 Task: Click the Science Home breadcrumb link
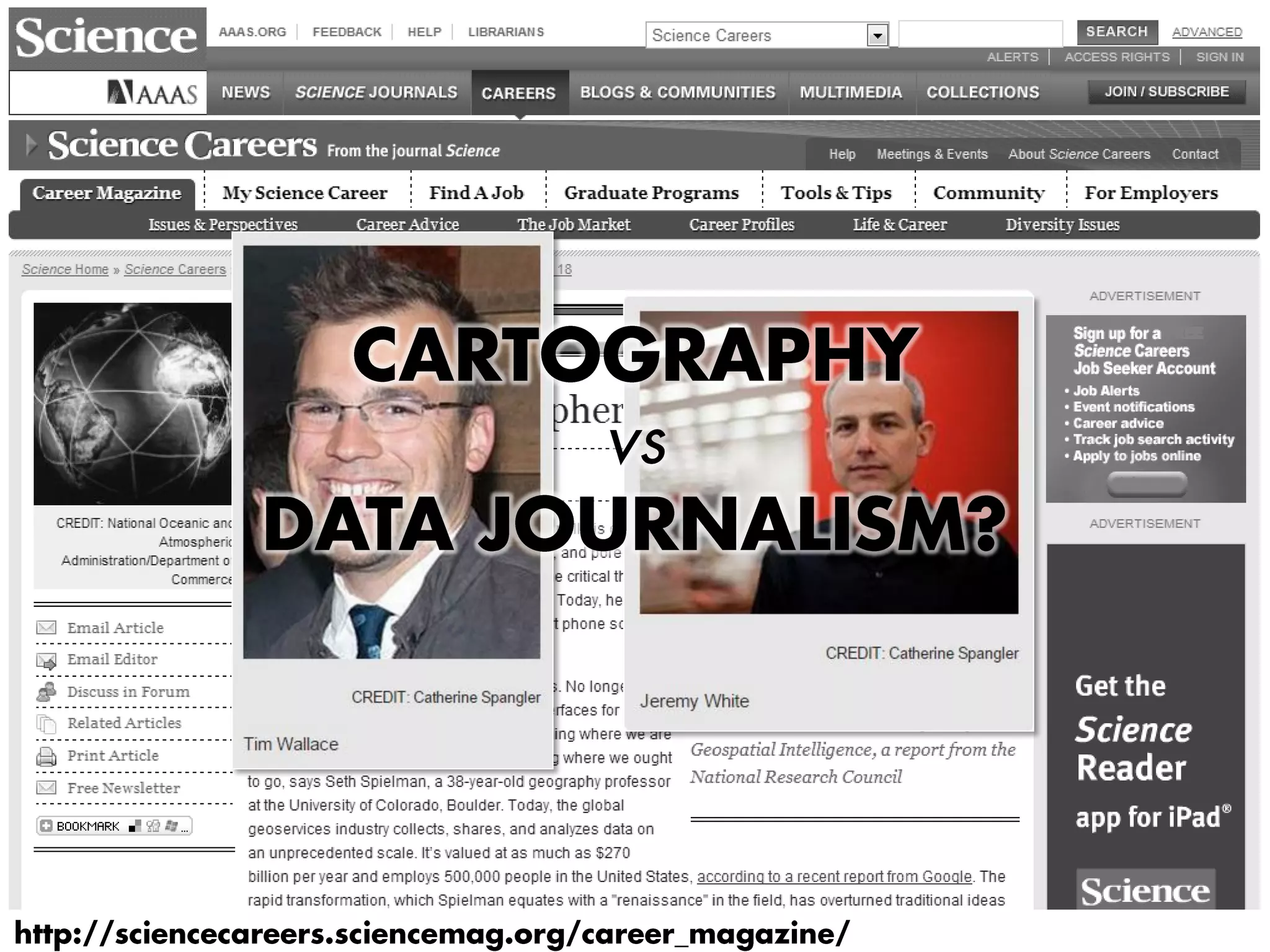(x=65, y=270)
